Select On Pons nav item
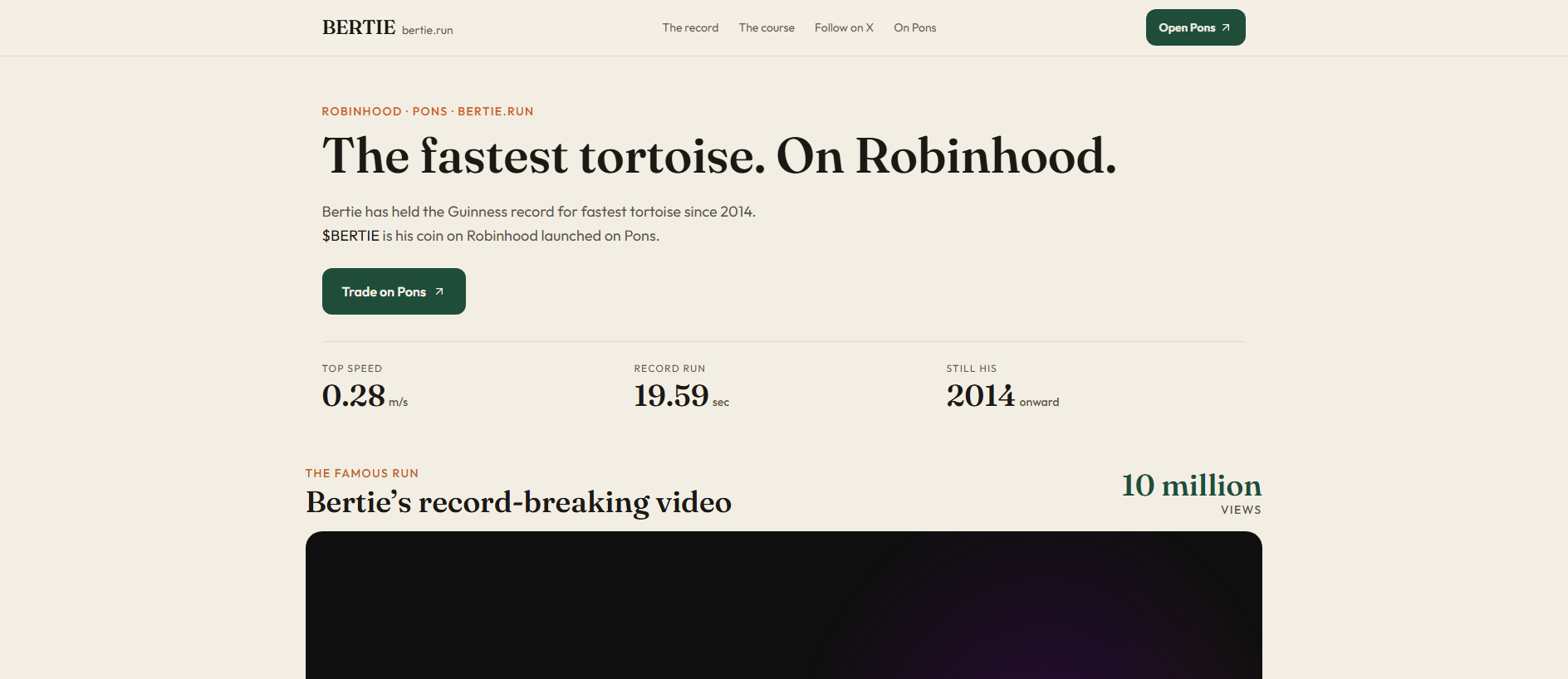This screenshot has width=1568, height=679. pos(914,27)
